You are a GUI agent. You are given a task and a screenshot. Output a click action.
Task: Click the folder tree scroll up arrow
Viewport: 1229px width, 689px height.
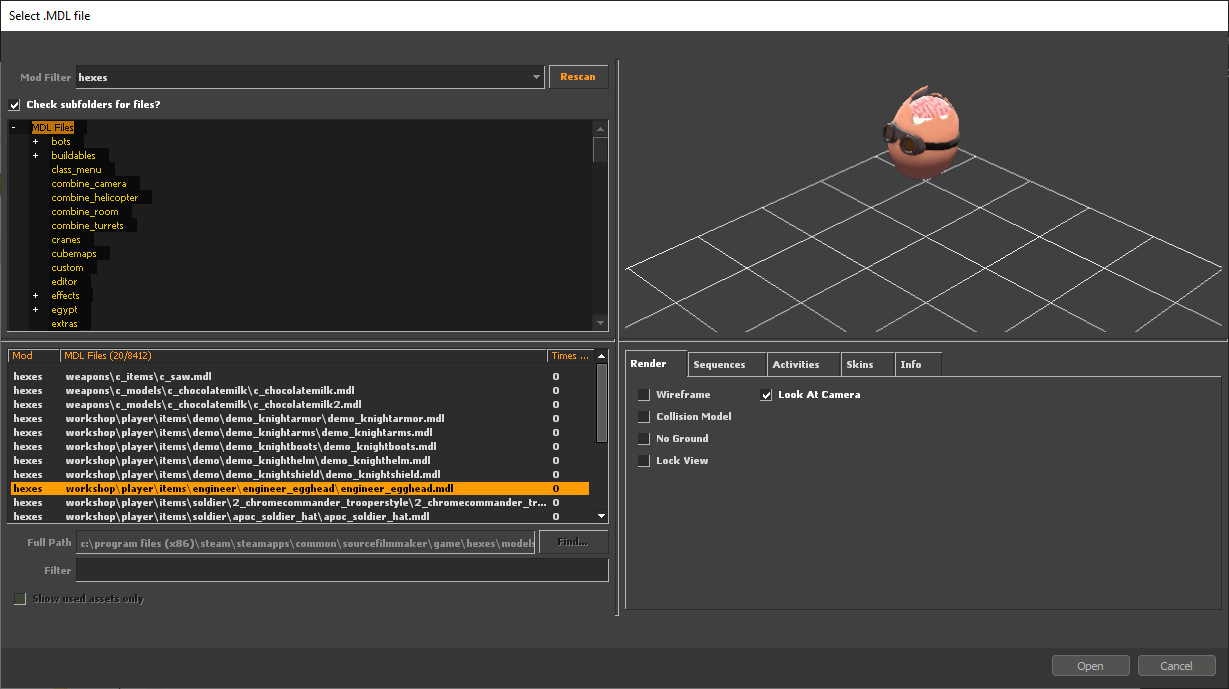pyautogui.click(x=600, y=128)
